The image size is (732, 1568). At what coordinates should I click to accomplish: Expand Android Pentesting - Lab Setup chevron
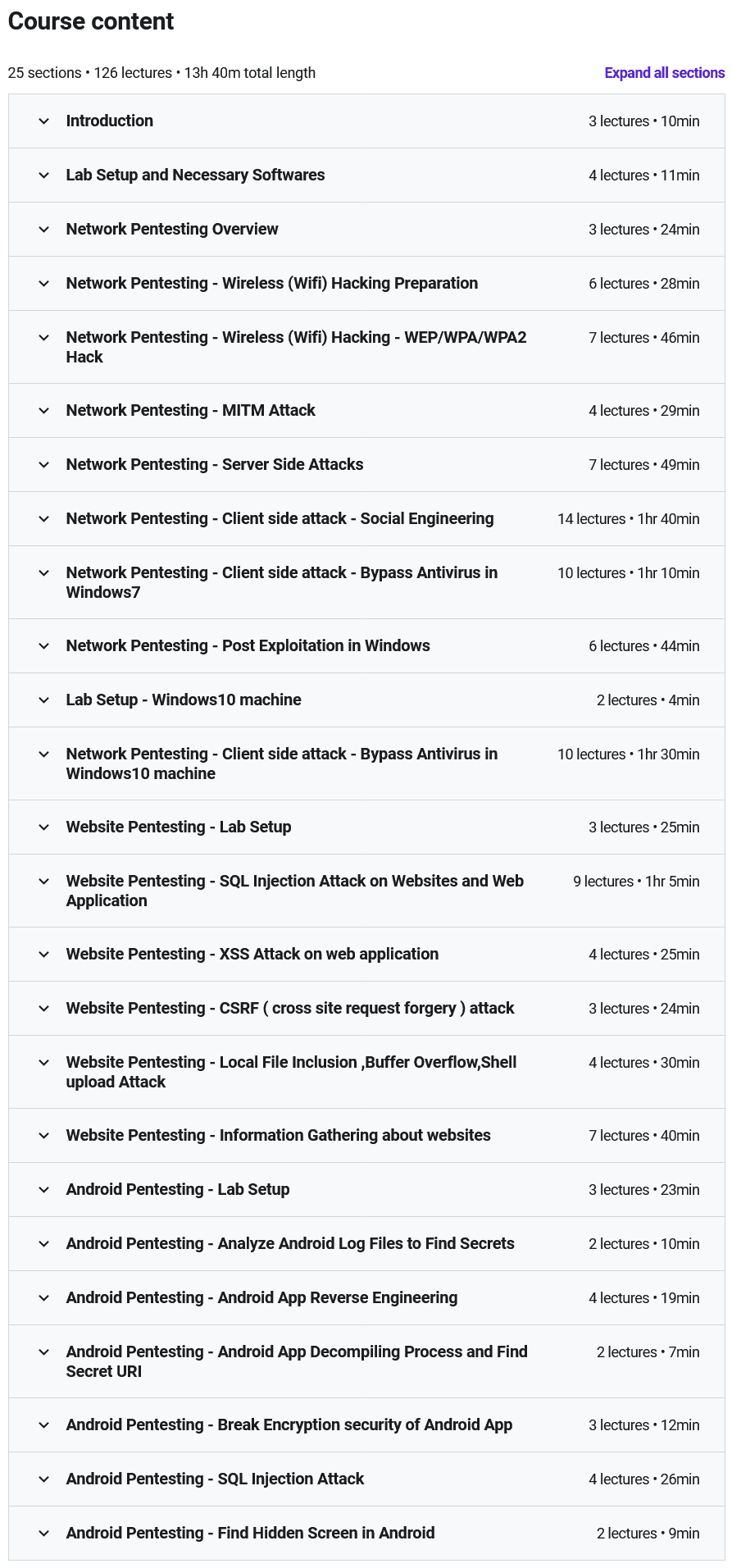click(x=44, y=1190)
